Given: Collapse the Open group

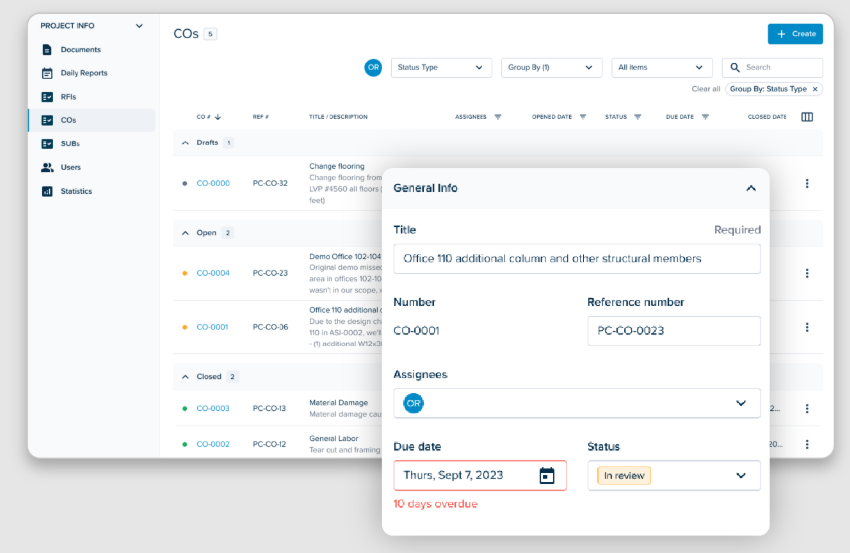Looking at the screenshot, I should click(185, 233).
